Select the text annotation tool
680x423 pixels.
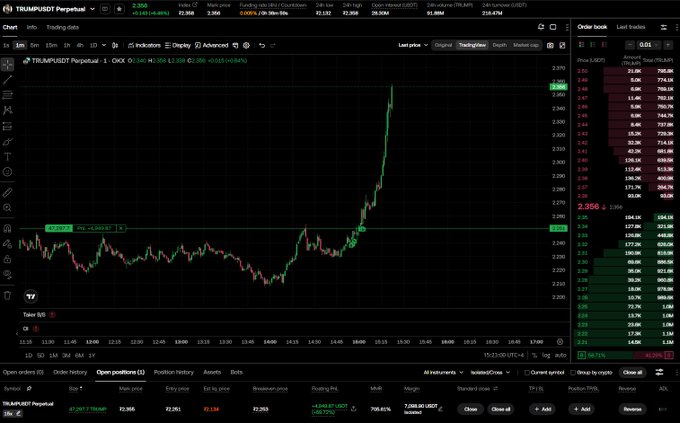click(x=7, y=157)
